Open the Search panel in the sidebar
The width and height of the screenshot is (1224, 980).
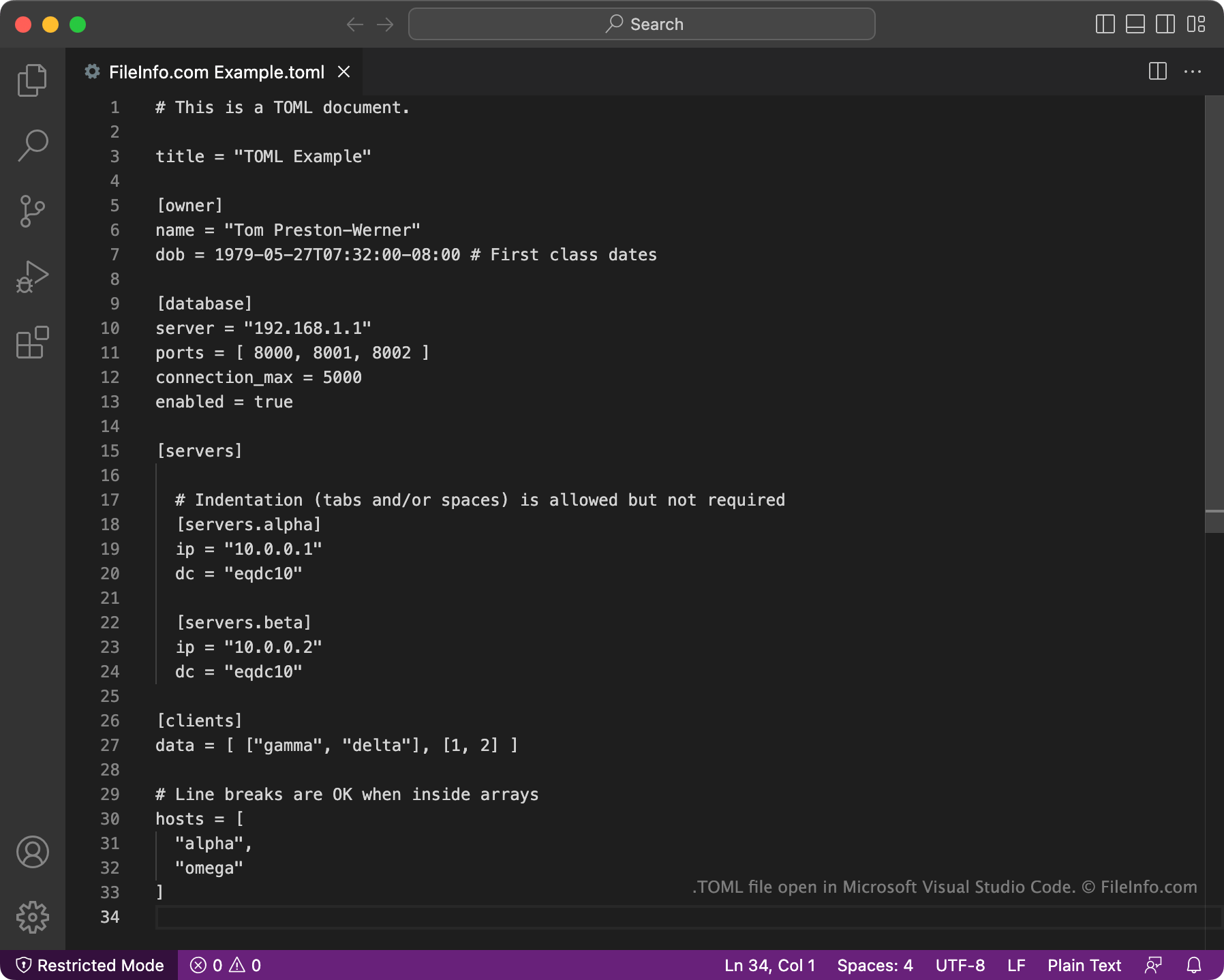[x=32, y=144]
